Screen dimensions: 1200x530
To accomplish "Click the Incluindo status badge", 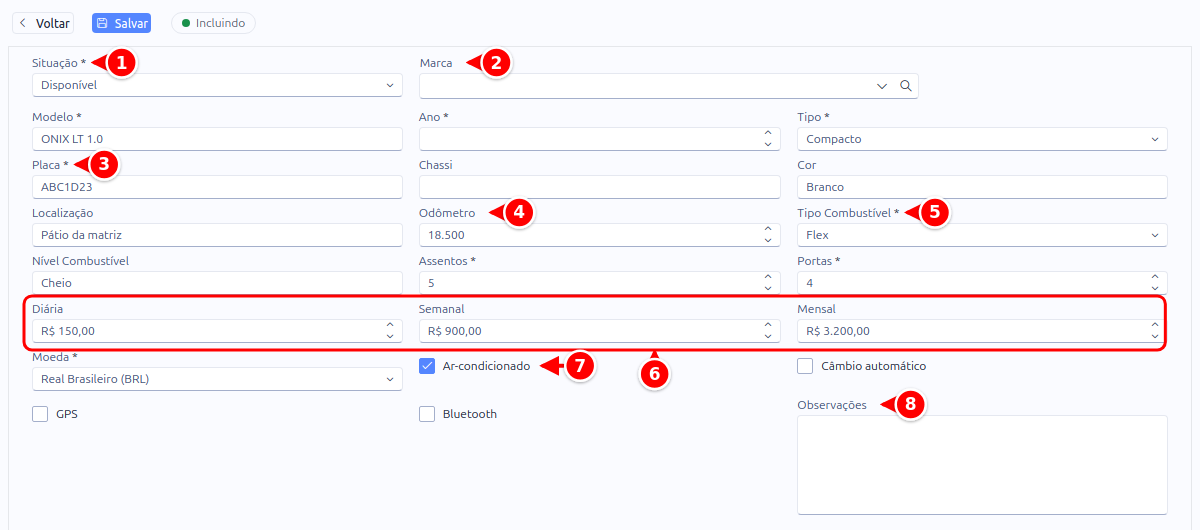I will (x=213, y=22).
